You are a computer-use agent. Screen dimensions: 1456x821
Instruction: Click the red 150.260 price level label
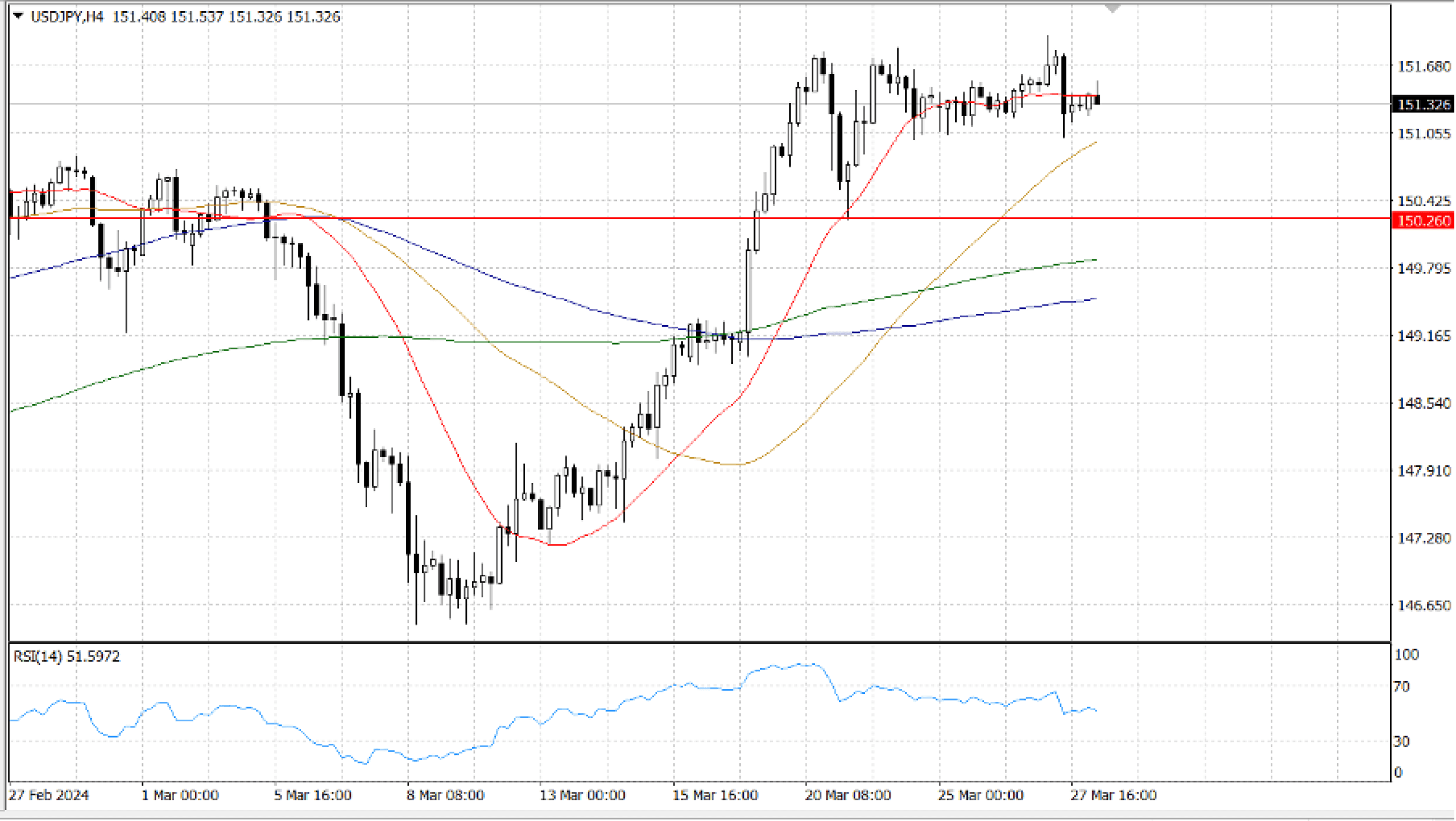pyautogui.click(x=1423, y=221)
